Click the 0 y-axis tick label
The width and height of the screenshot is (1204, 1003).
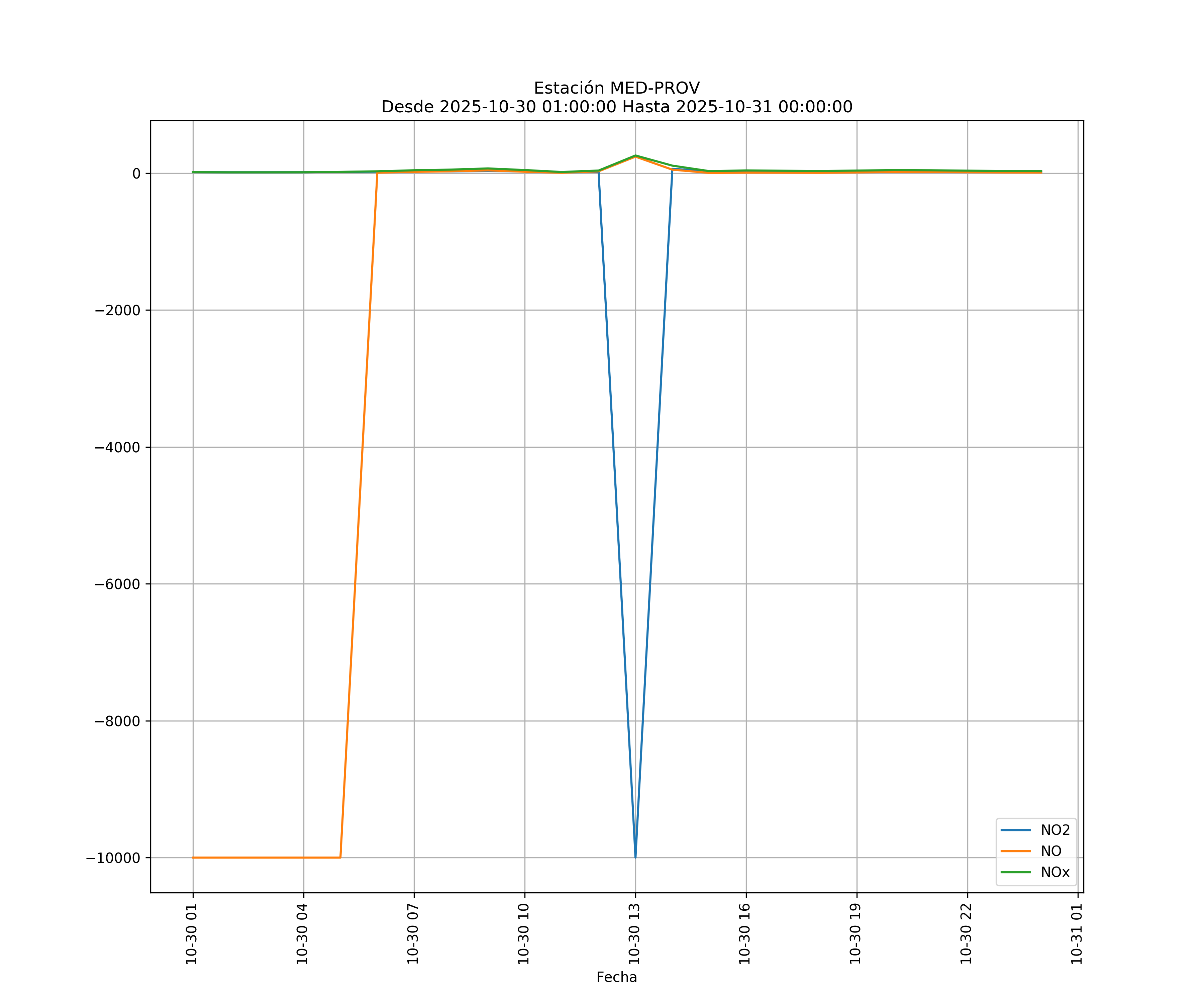pyautogui.click(x=136, y=174)
